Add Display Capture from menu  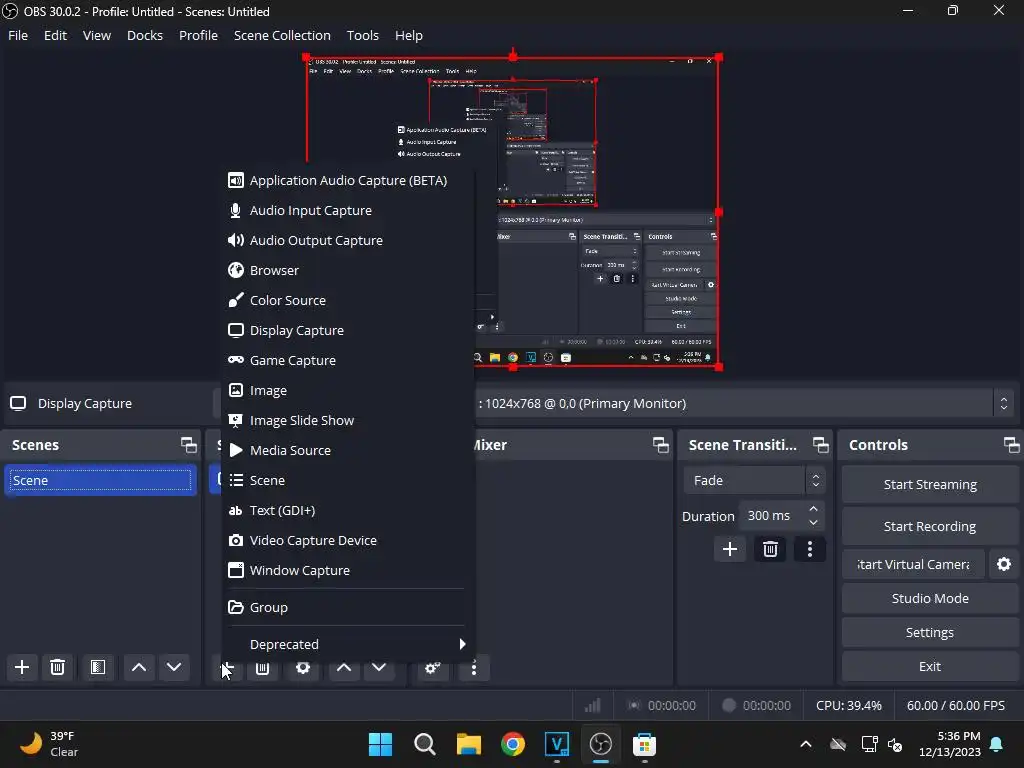point(347,330)
